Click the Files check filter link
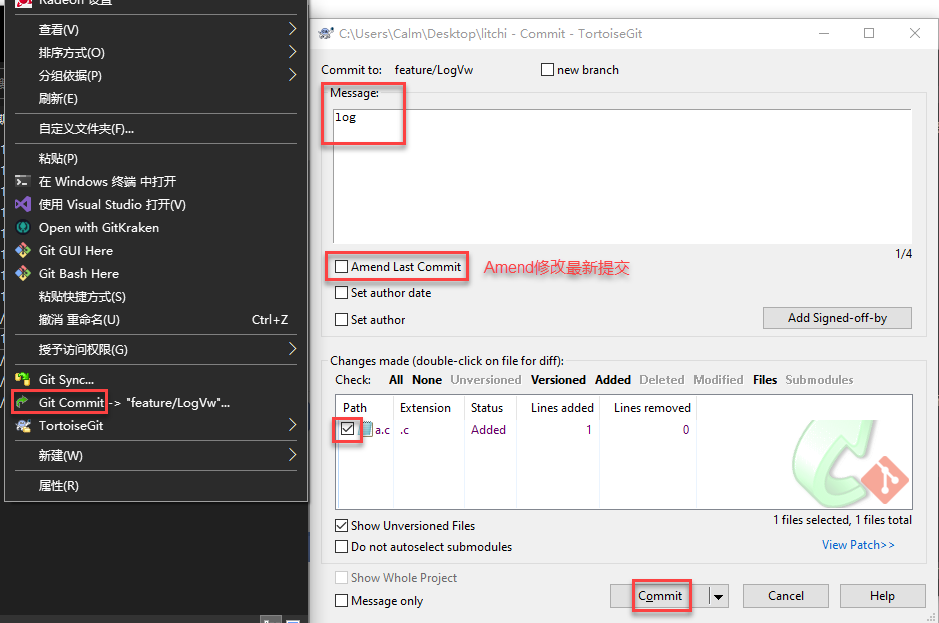The width and height of the screenshot is (939, 623). [765, 380]
